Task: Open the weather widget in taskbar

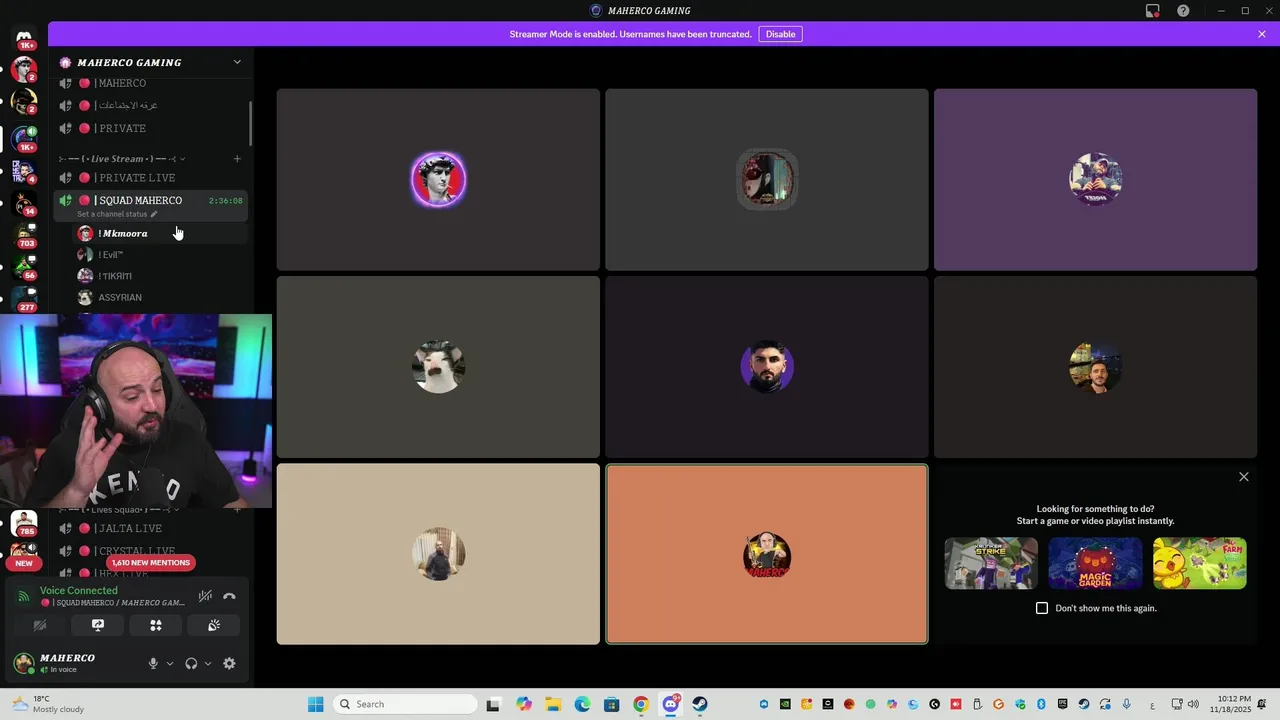Action: (x=48, y=704)
